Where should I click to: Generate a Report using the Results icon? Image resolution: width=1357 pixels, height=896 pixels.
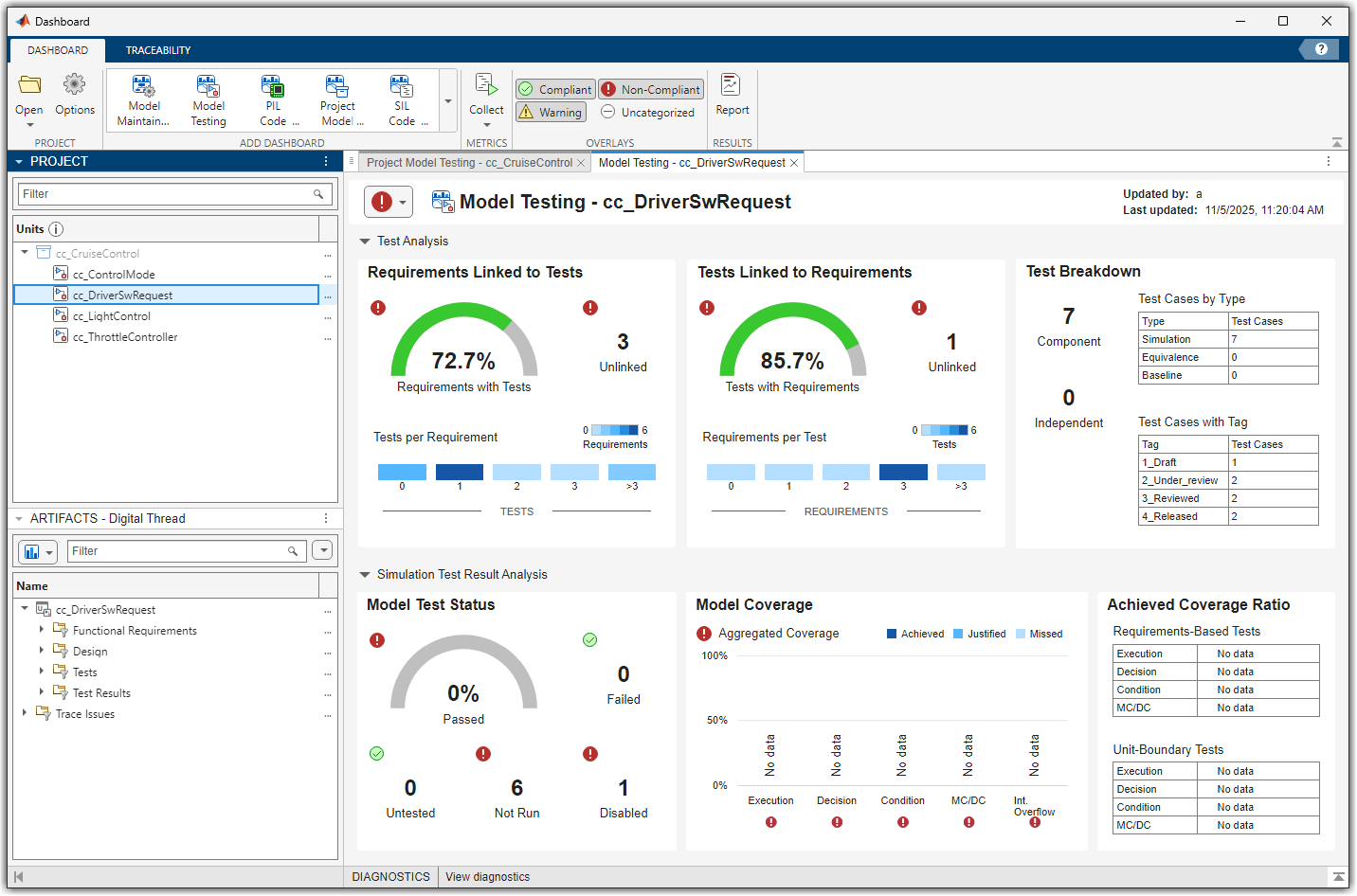click(732, 98)
